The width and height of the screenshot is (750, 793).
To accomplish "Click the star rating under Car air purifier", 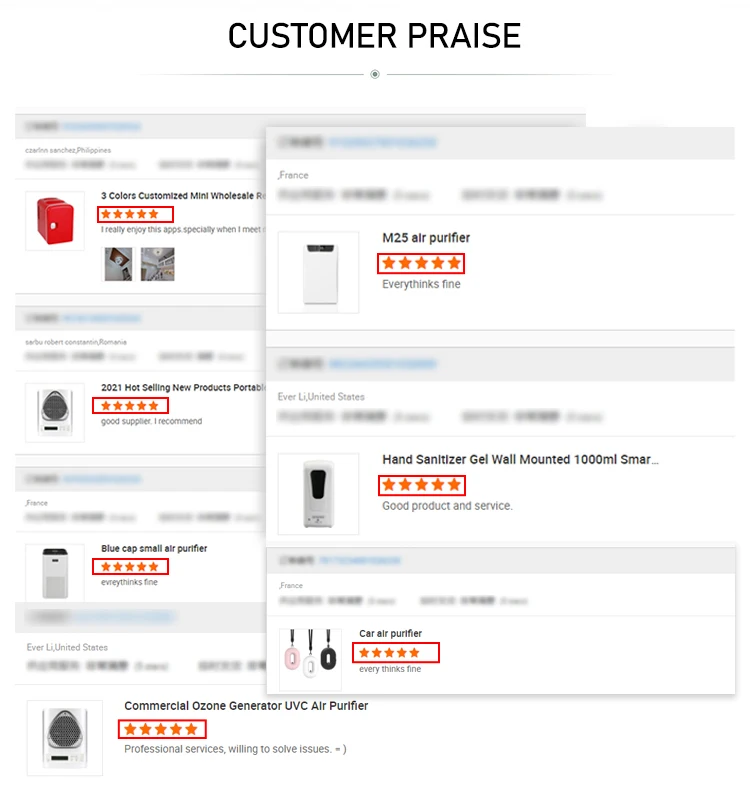I will (396, 653).
